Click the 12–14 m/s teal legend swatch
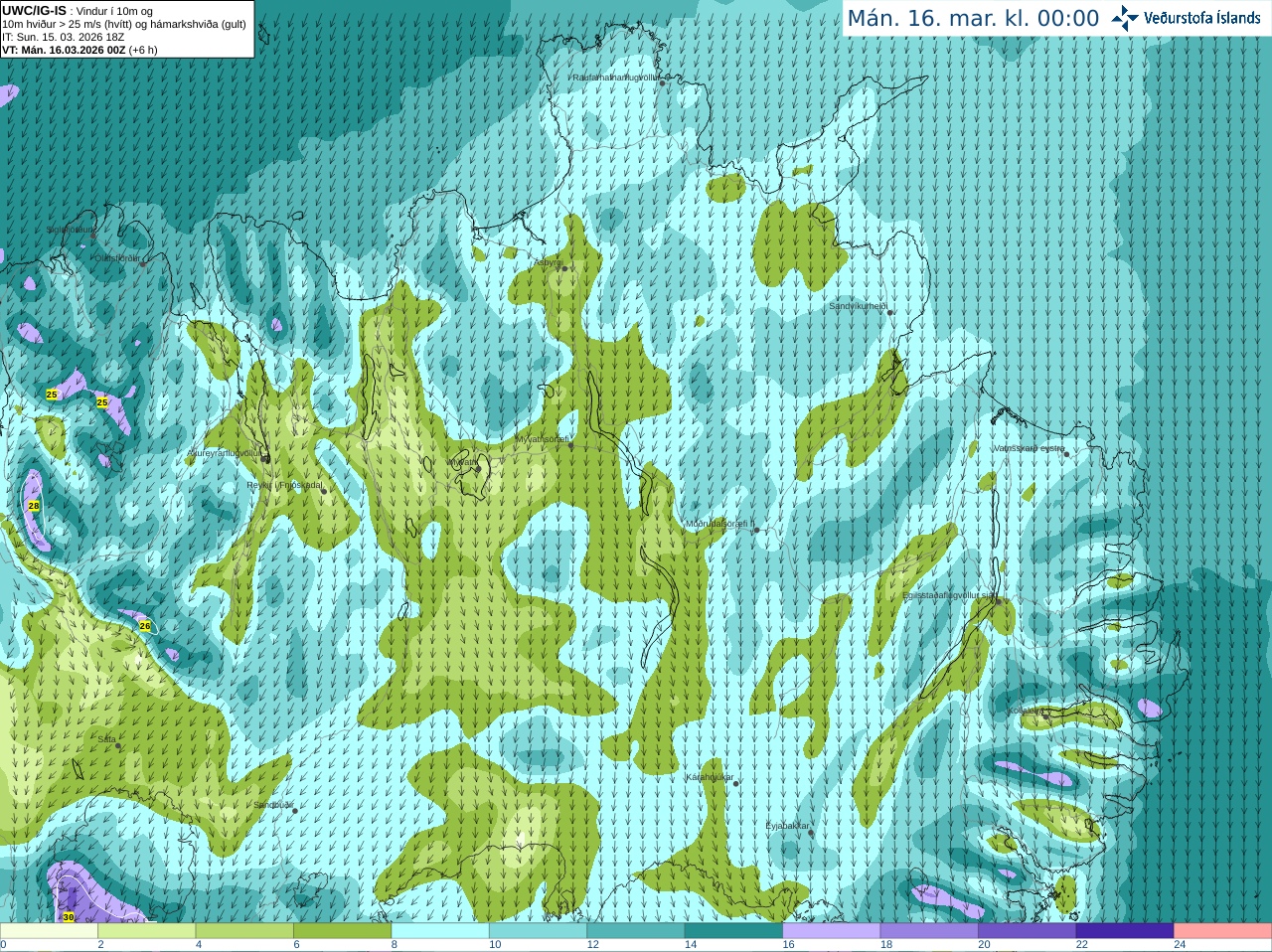Image resolution: width=1272 pixels, height=952 pixels. pyautogui.click(x=636, y=931)
